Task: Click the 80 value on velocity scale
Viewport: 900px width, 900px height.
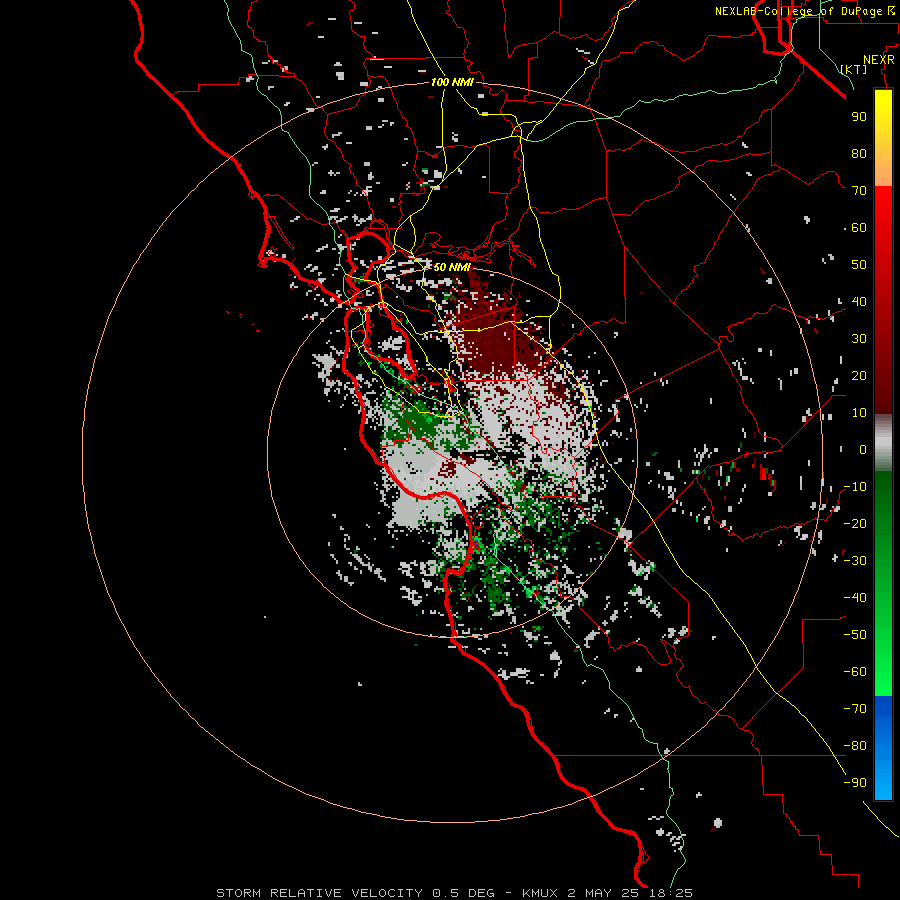Action: 859,154
